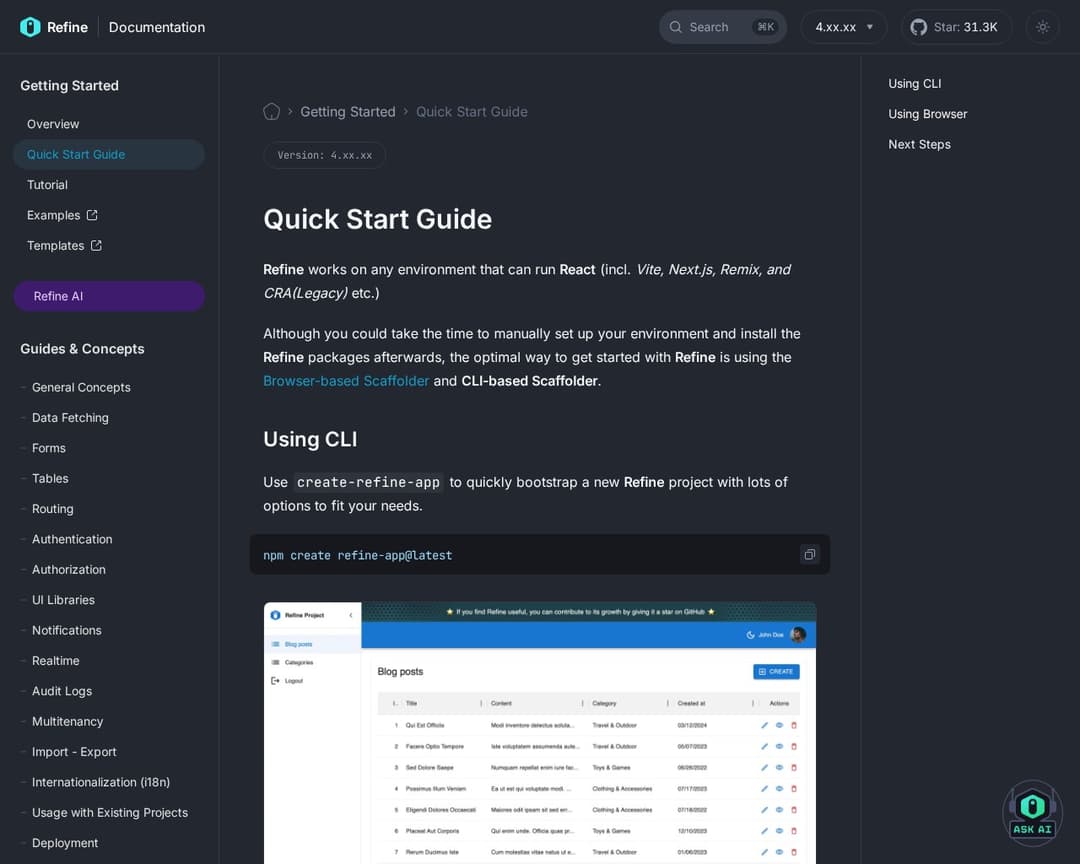Screen dimensions: 1080x864
Task: Follow the Browser-based Scaffolder link
Action: (346, 380)
